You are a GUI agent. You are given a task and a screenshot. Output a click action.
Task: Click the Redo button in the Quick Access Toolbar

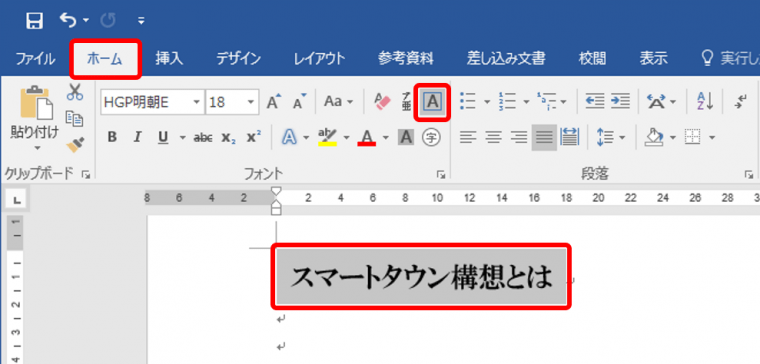click(107, 20)
